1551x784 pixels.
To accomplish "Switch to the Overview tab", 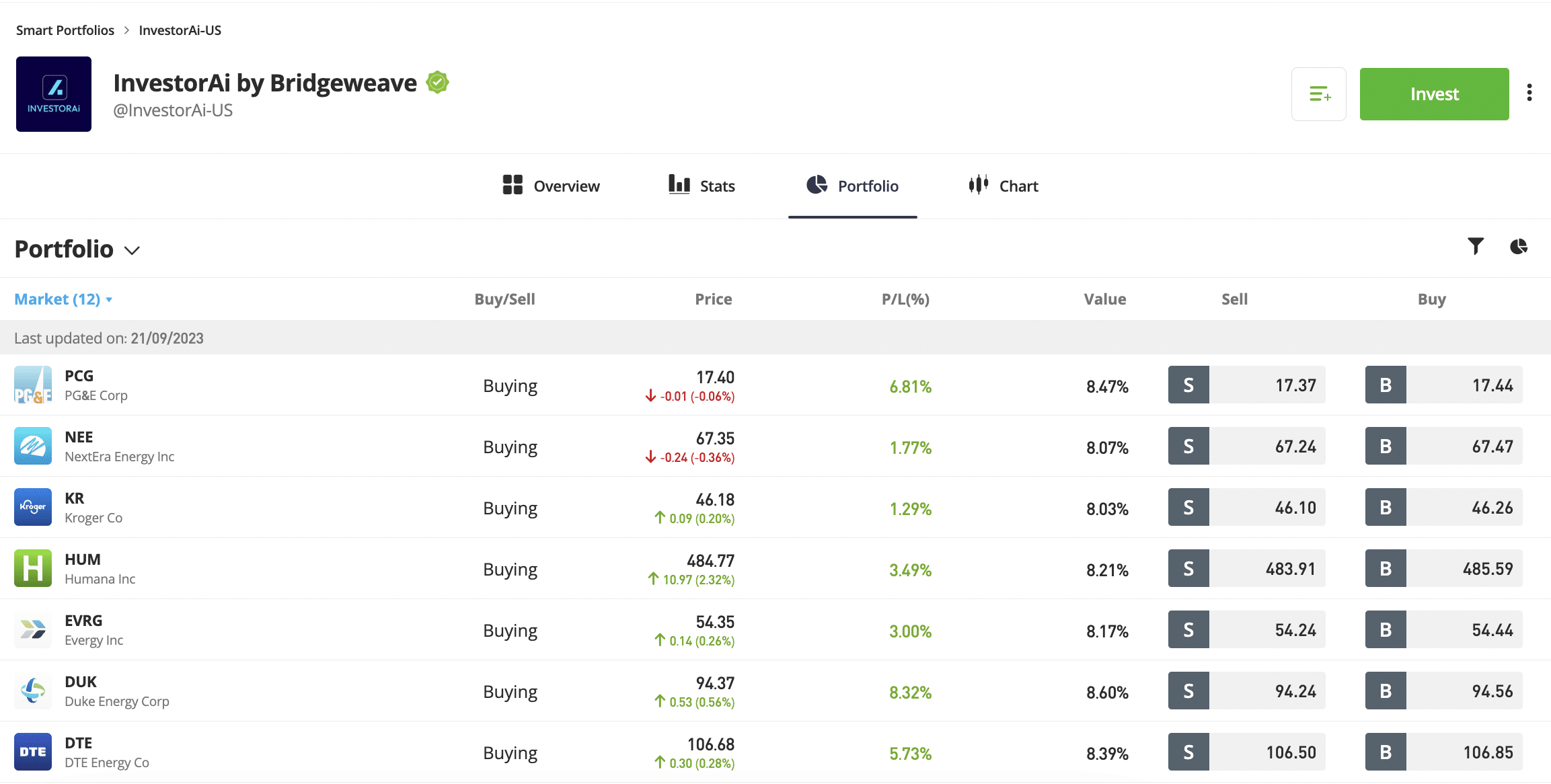I will [551, 186].
